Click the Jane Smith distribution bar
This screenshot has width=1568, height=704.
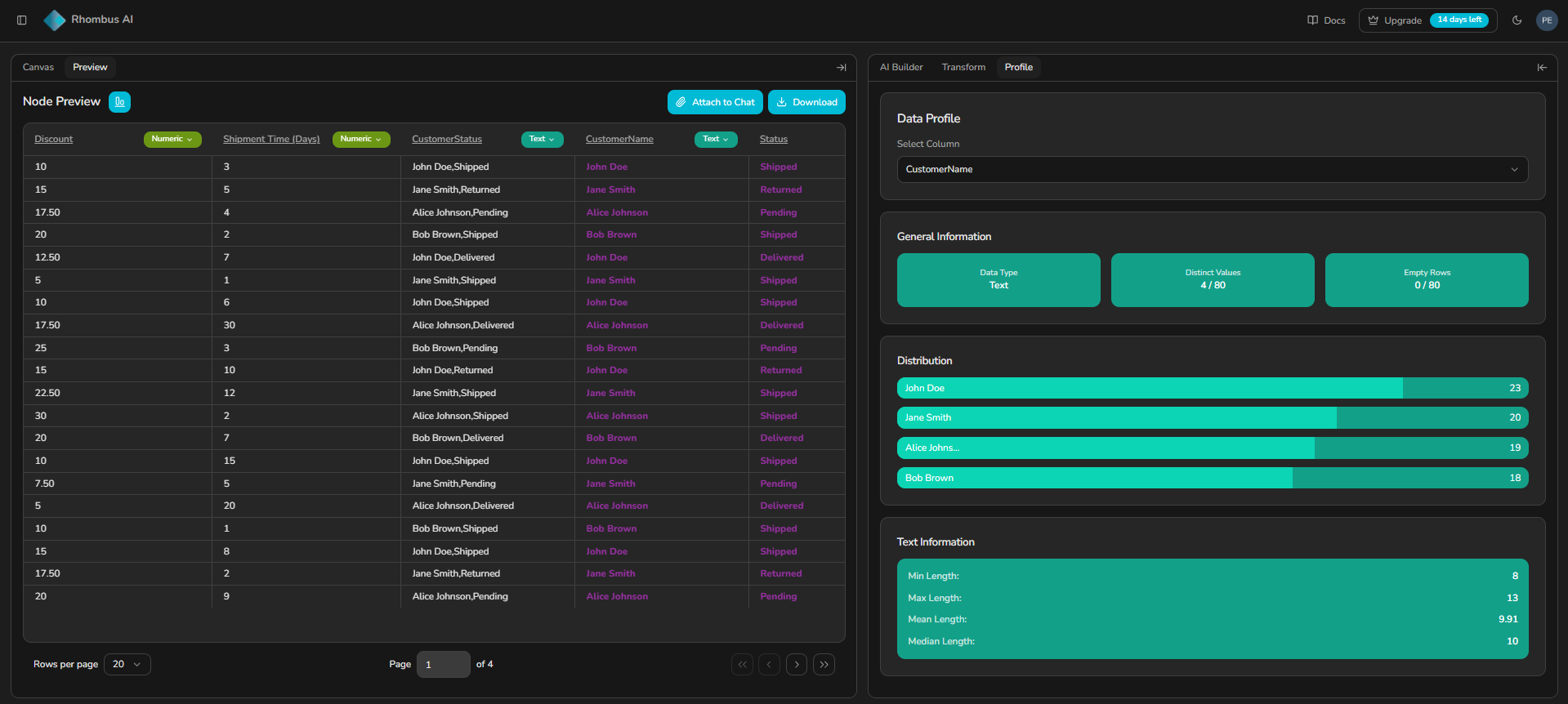pyautogui.click(x=1213, y=418)
